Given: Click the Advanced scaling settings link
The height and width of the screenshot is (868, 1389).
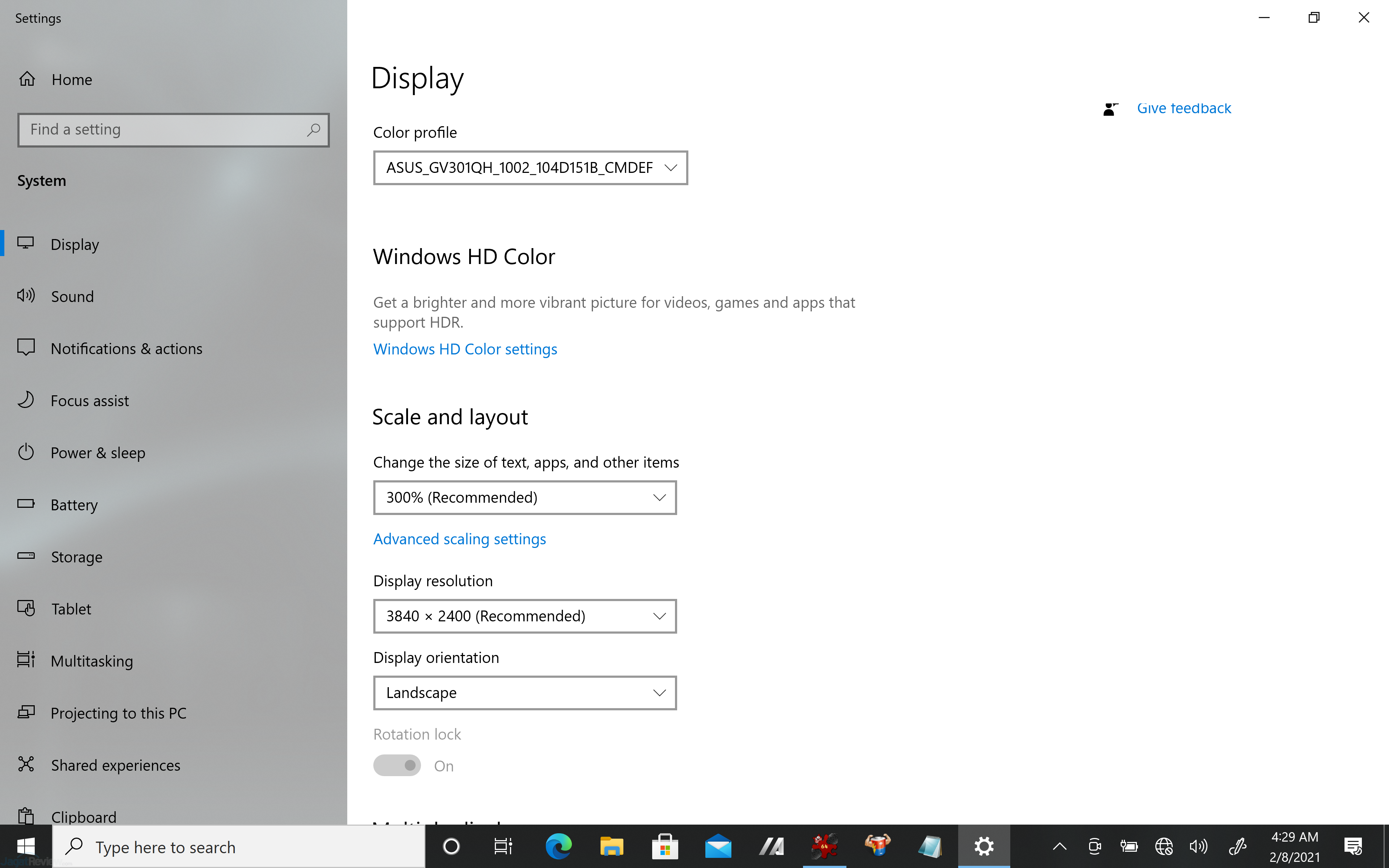Looking at the screenshot, I should [x=459, y=539].
